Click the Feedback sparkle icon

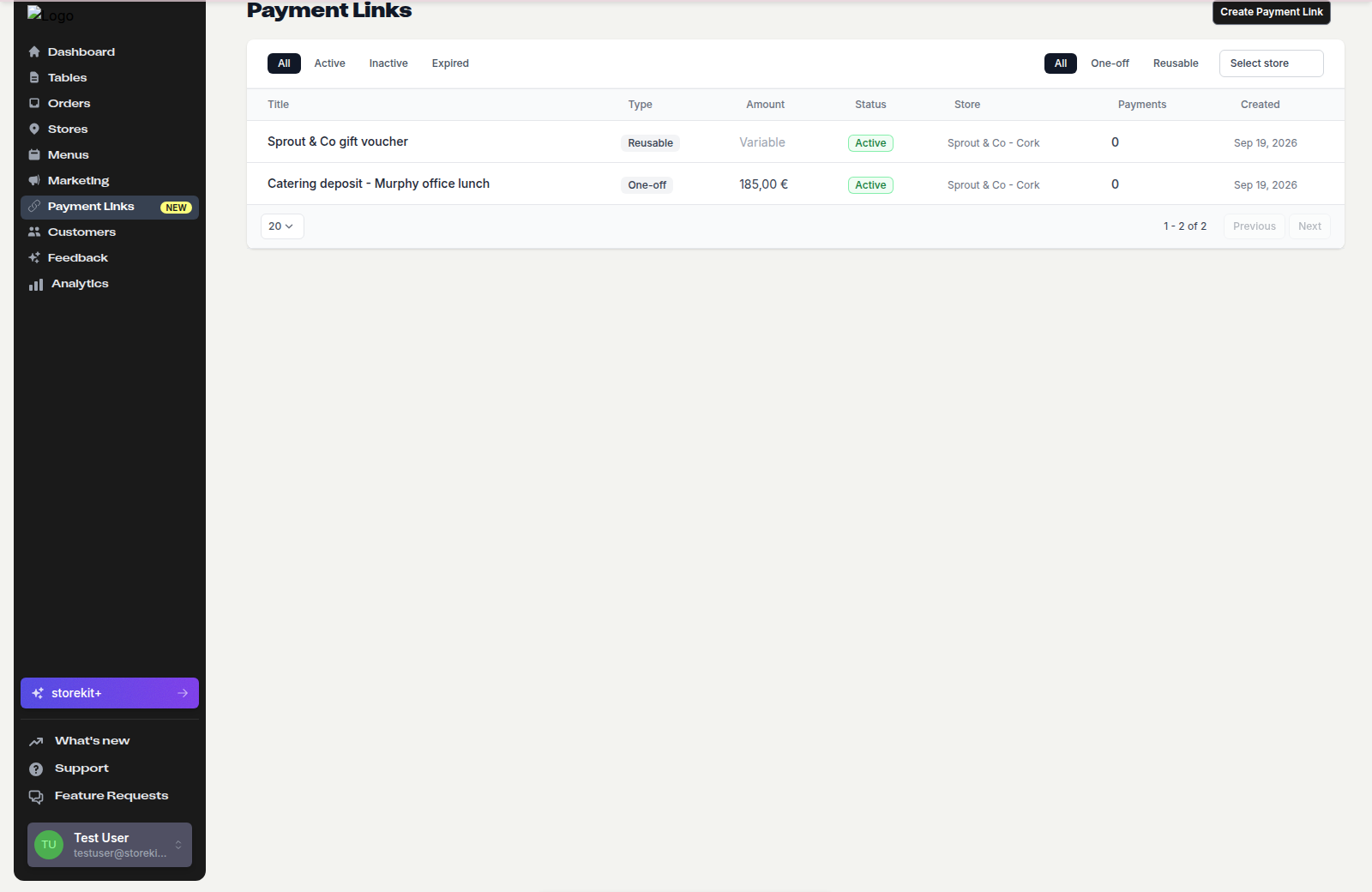click(34, 258)
